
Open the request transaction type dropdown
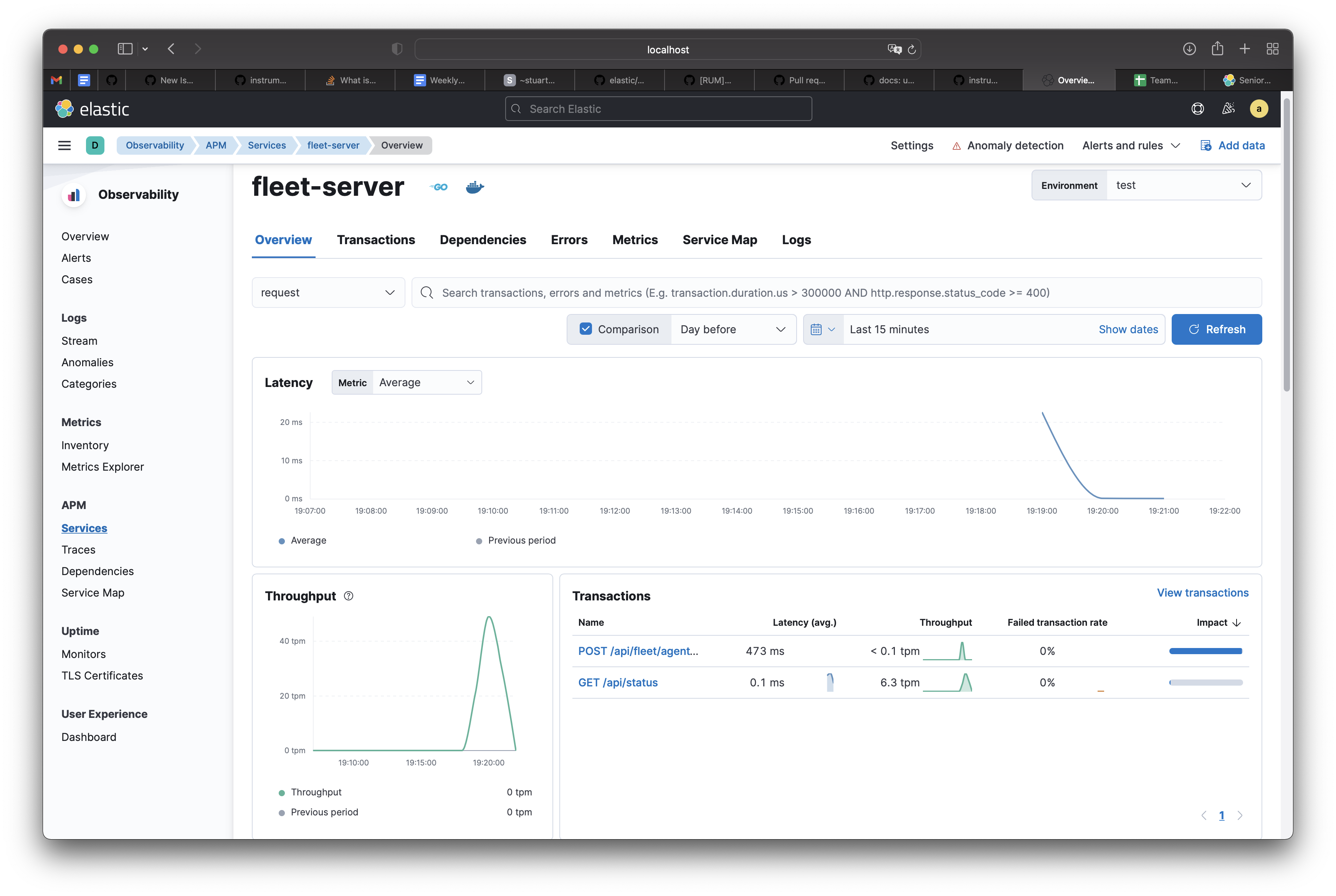(328, 293)
